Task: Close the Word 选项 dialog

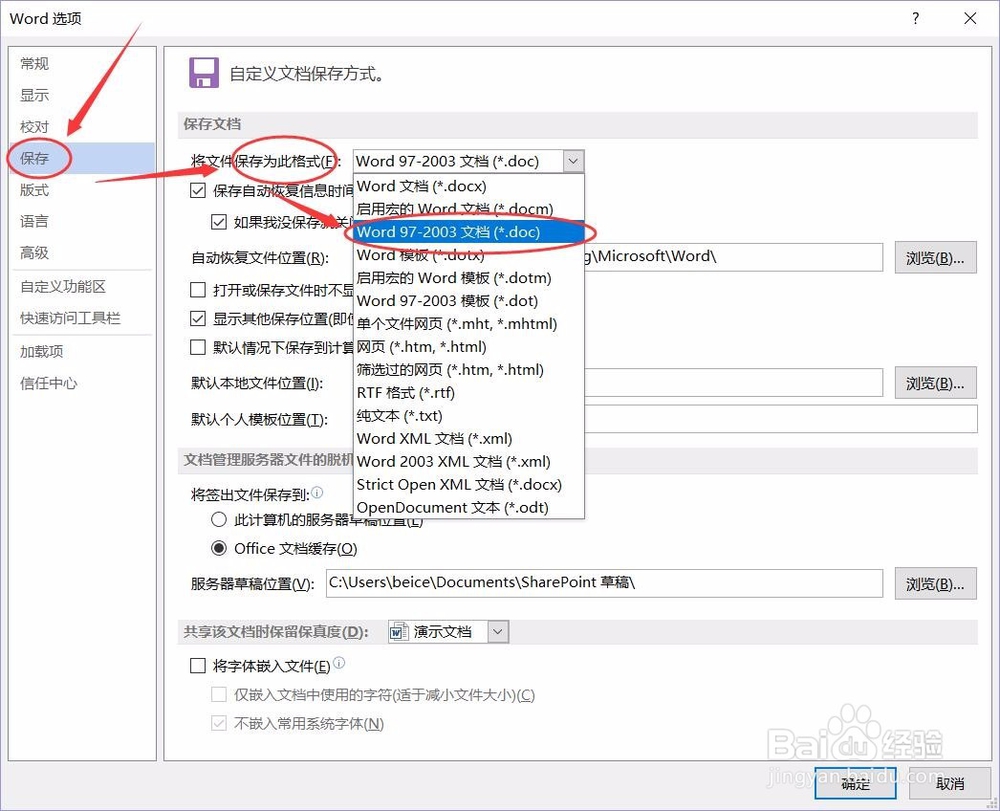Action: (x=970, y=18)
